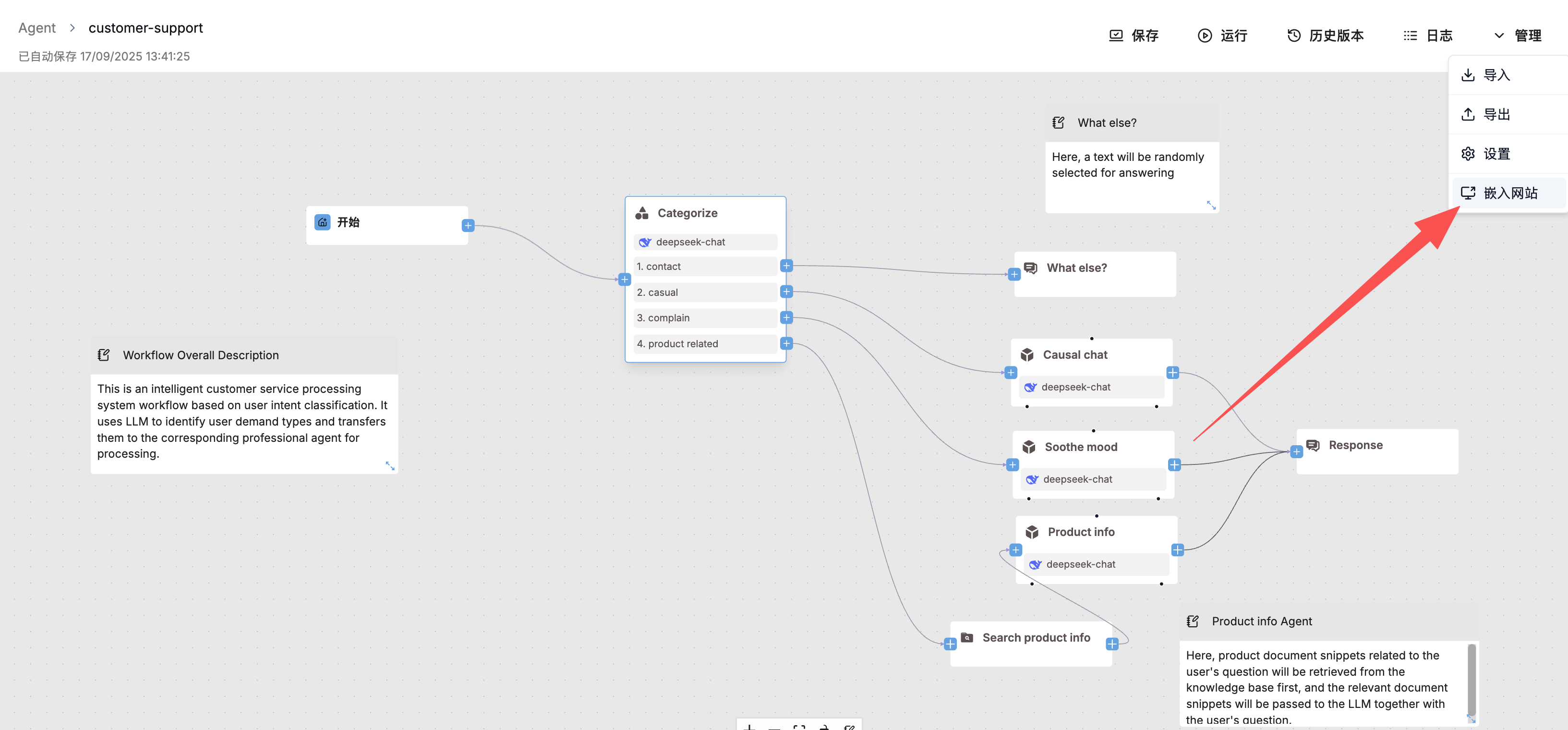Click the 开始 begin node home icon
Image resolution: width=1568 pixels, height=730 pixels.
click(x=323, y=222)
